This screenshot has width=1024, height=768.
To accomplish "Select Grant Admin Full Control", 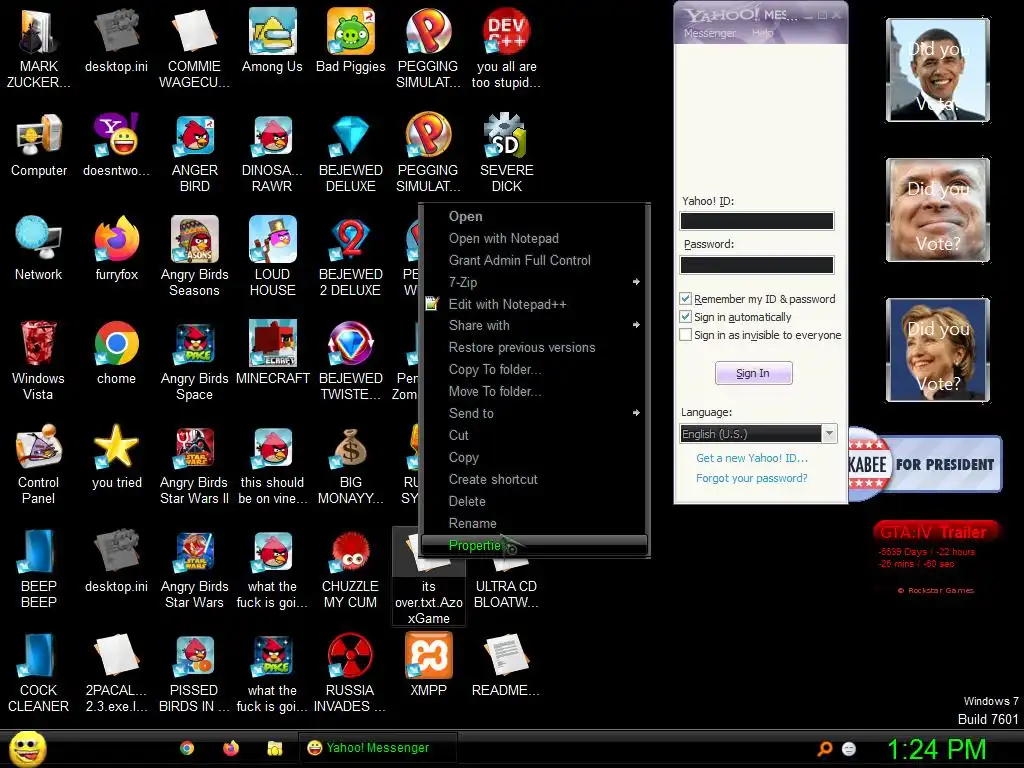I will point(535,260).
